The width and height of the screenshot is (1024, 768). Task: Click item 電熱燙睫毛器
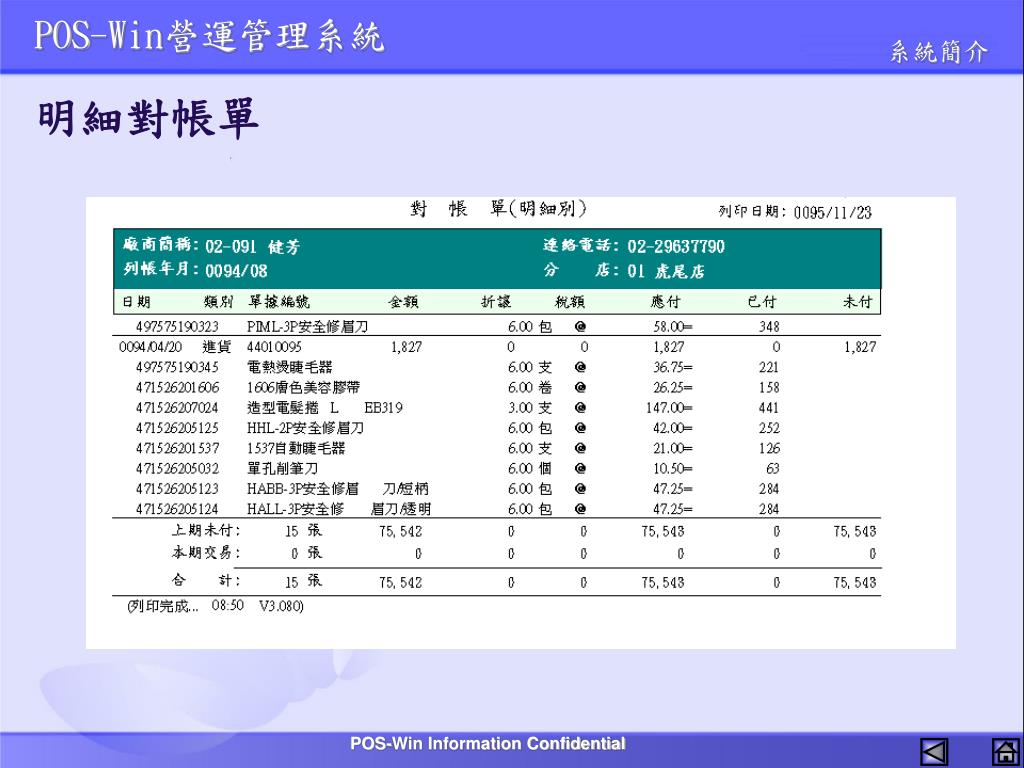point(289,367)
